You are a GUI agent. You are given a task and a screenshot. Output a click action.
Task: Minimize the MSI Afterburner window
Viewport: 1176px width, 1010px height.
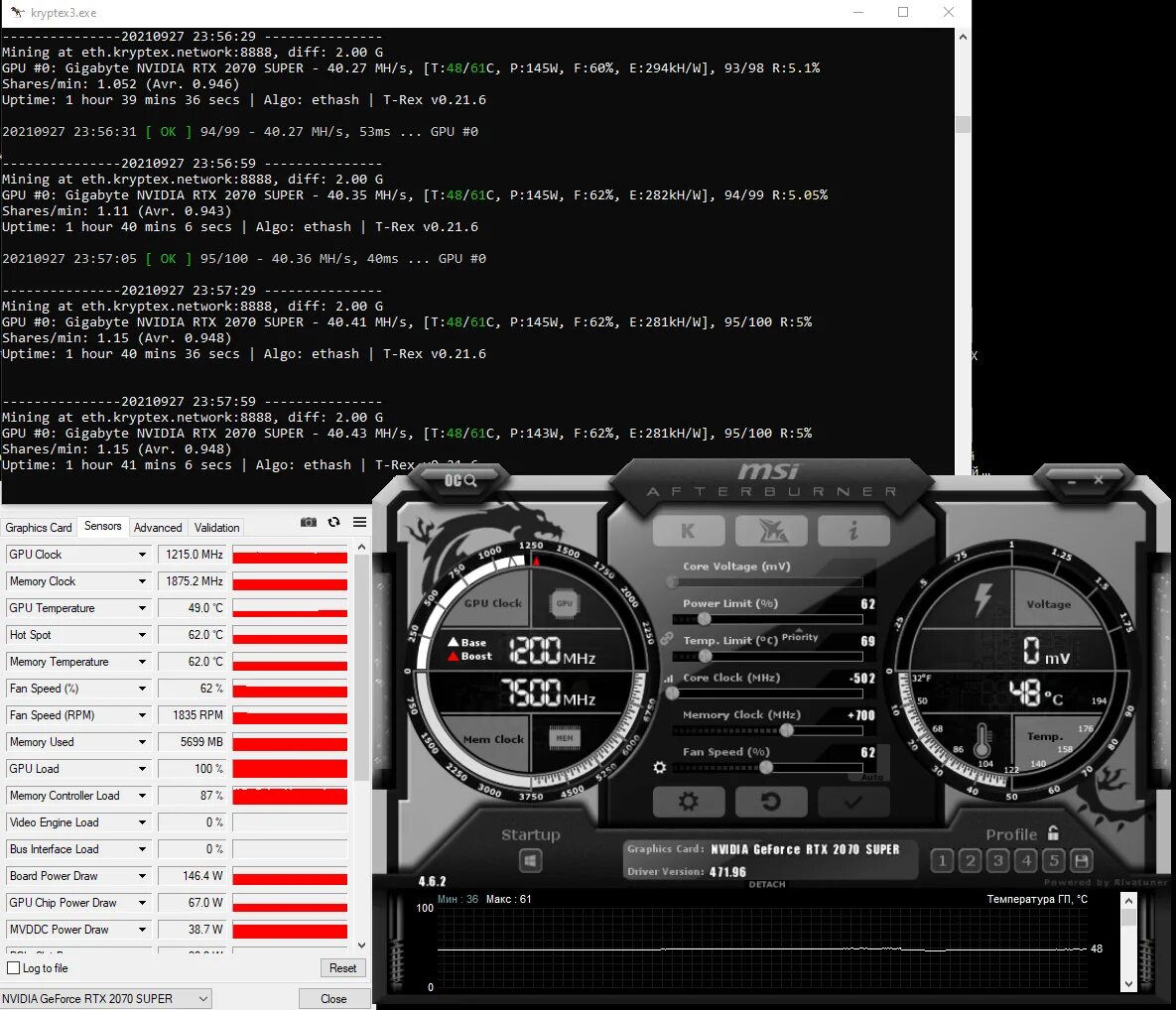(x=1072, y=480)
